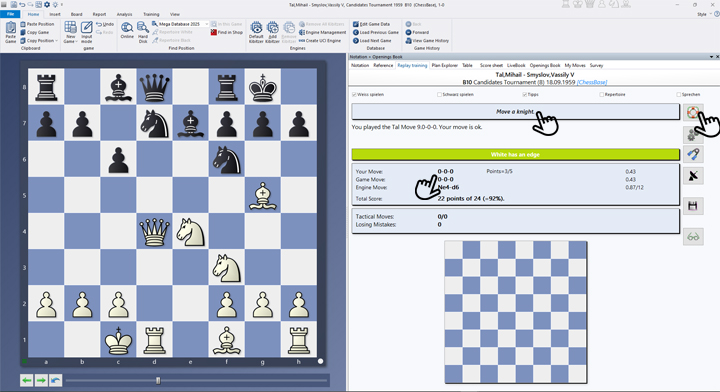Toggle the Weiss spielen checkbox
Screen dimensions: 720x392
click(354, 95)
